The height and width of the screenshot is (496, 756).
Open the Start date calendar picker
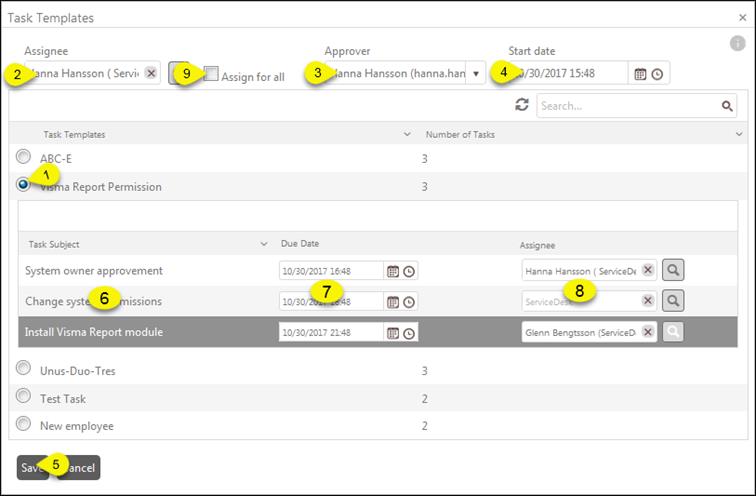coord(640,74)
